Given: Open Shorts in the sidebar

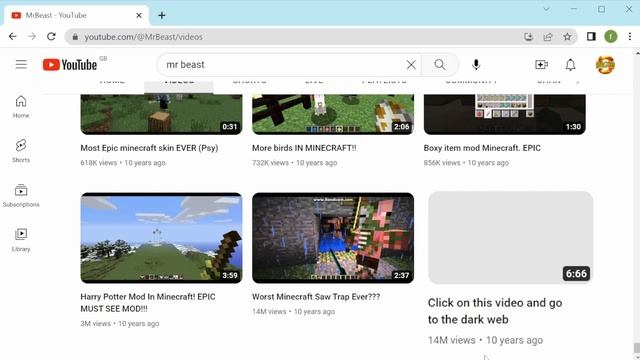Looking at the screenshot, I should coord(21,151).
